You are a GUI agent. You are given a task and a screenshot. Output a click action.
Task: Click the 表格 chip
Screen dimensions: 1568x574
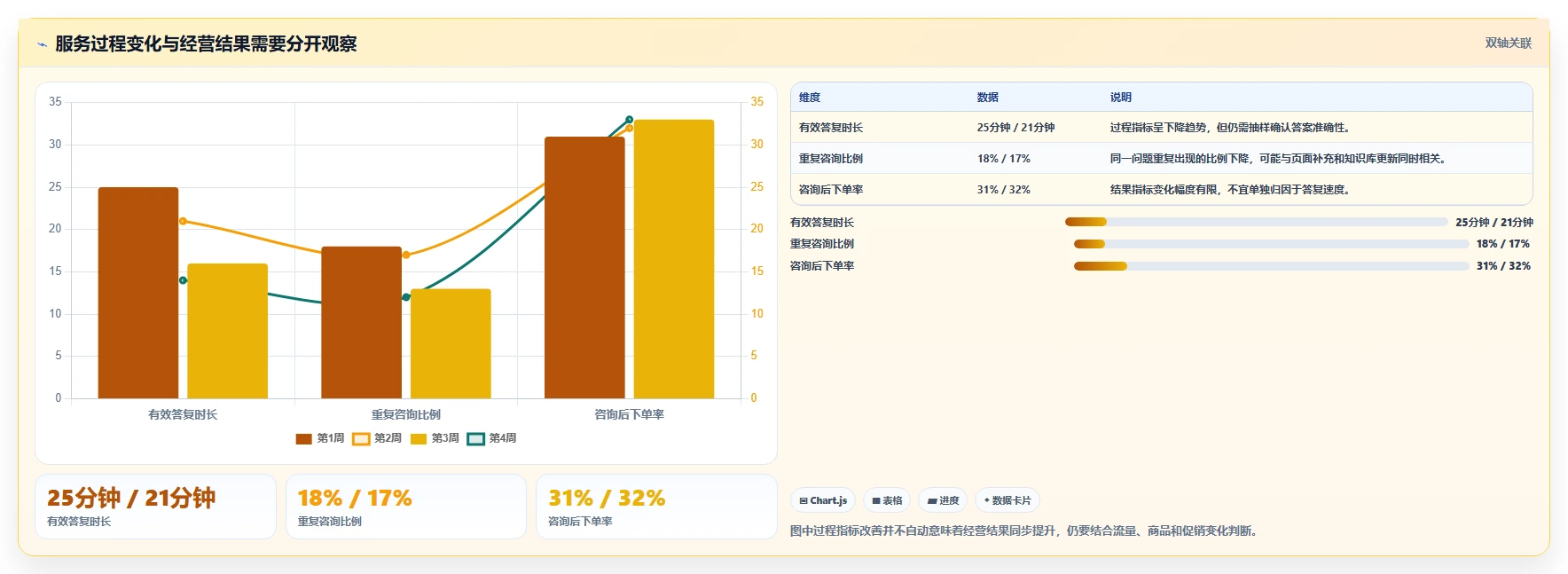point(887,500)
